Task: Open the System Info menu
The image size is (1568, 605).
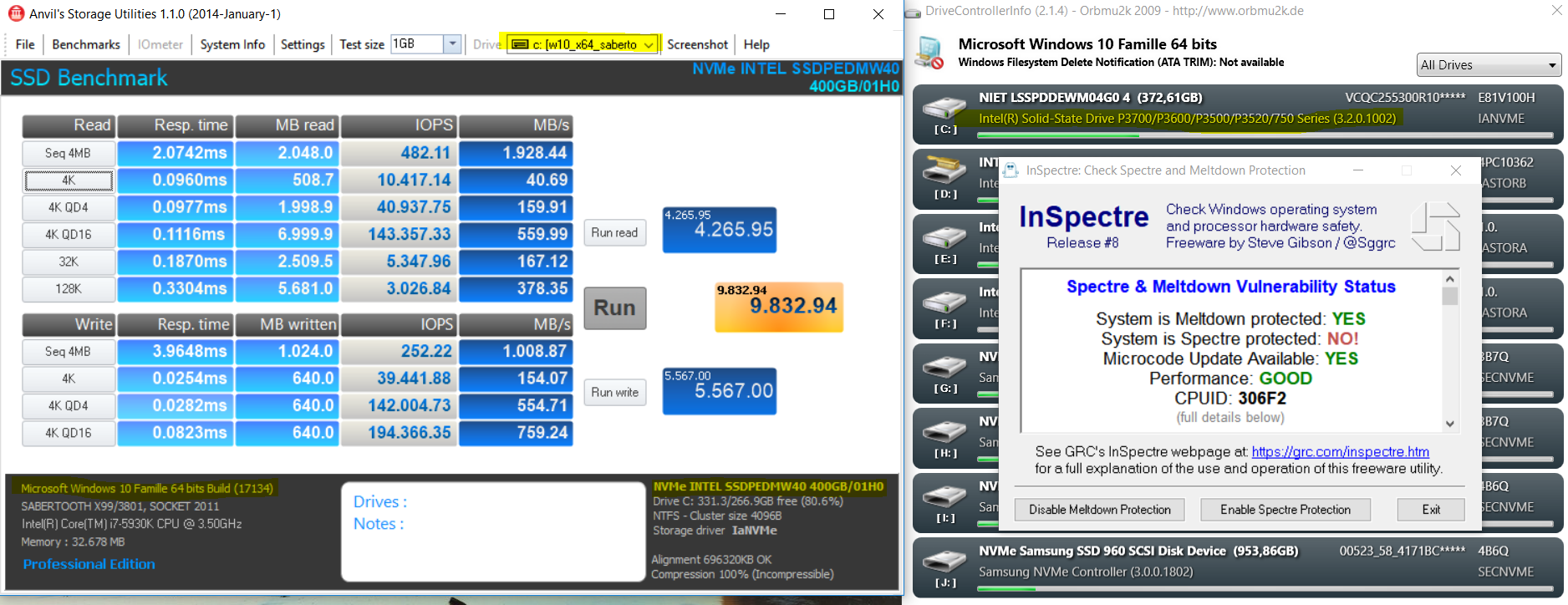Action: [x=232, y=44]
